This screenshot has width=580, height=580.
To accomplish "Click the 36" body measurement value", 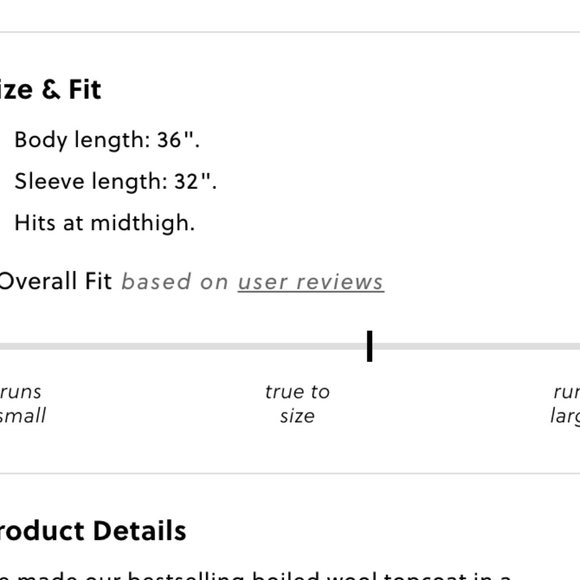I will tap(178, 140).
